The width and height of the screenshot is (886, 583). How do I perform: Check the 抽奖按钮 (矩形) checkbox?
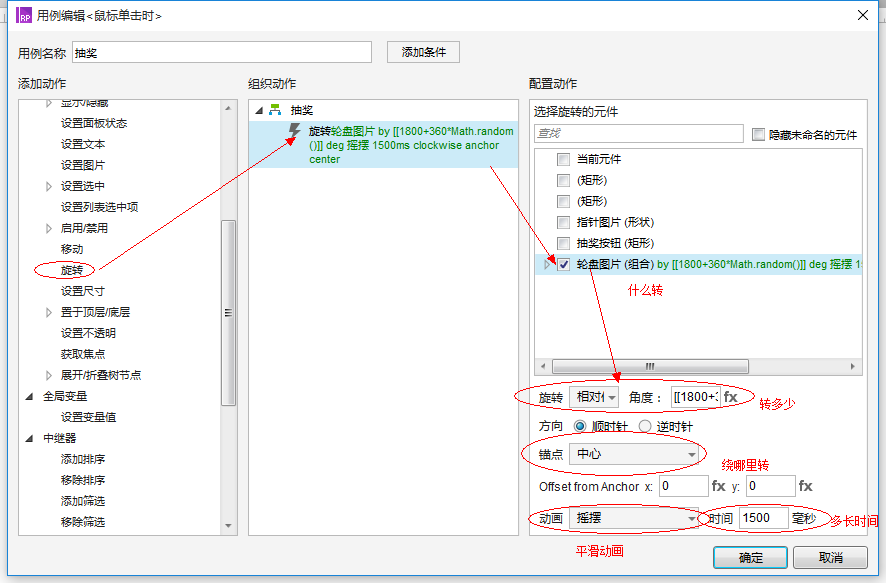(x=563, y=243)
